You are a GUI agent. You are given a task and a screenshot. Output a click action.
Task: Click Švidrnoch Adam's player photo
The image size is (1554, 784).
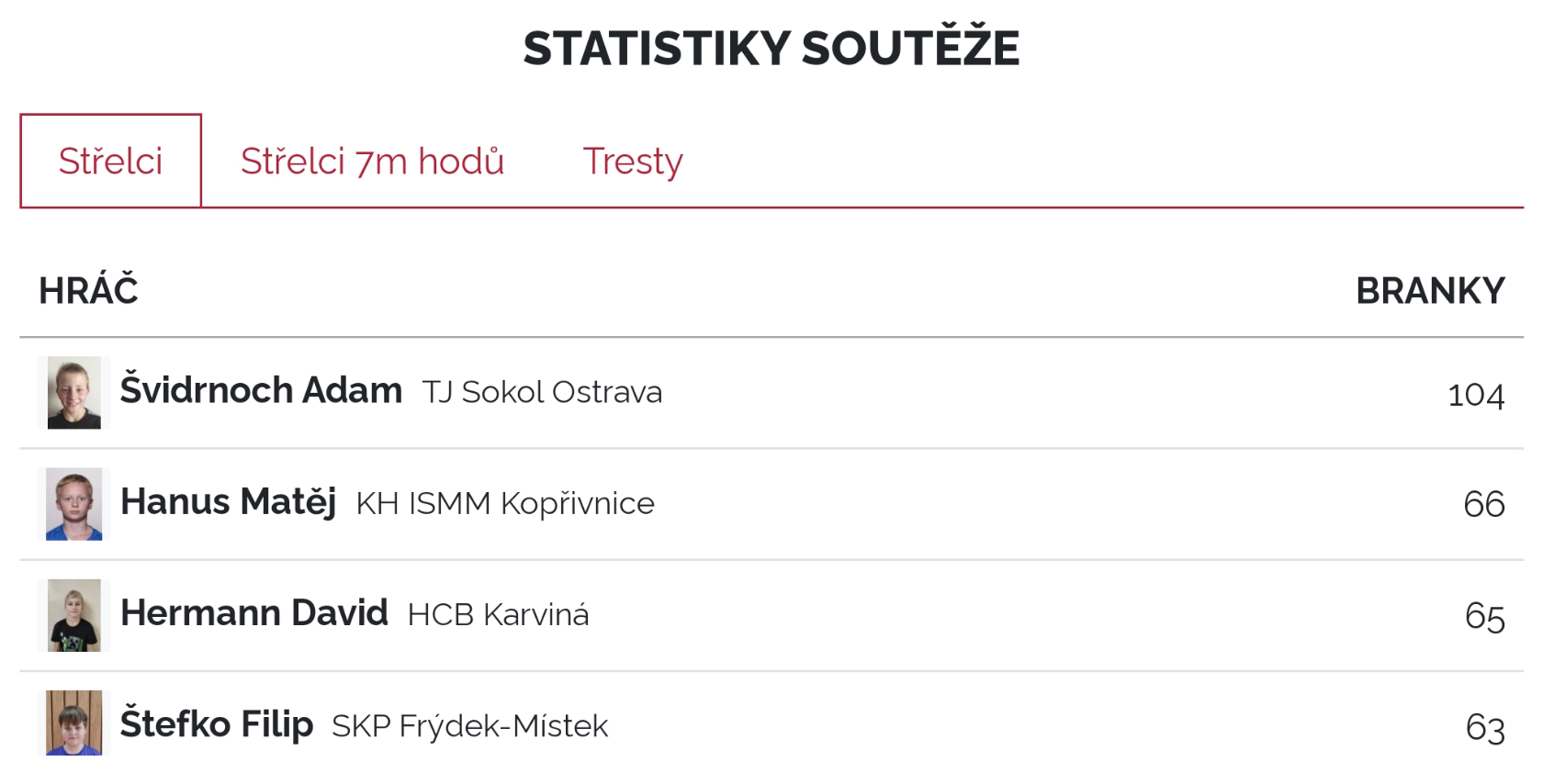click(74, 393)
